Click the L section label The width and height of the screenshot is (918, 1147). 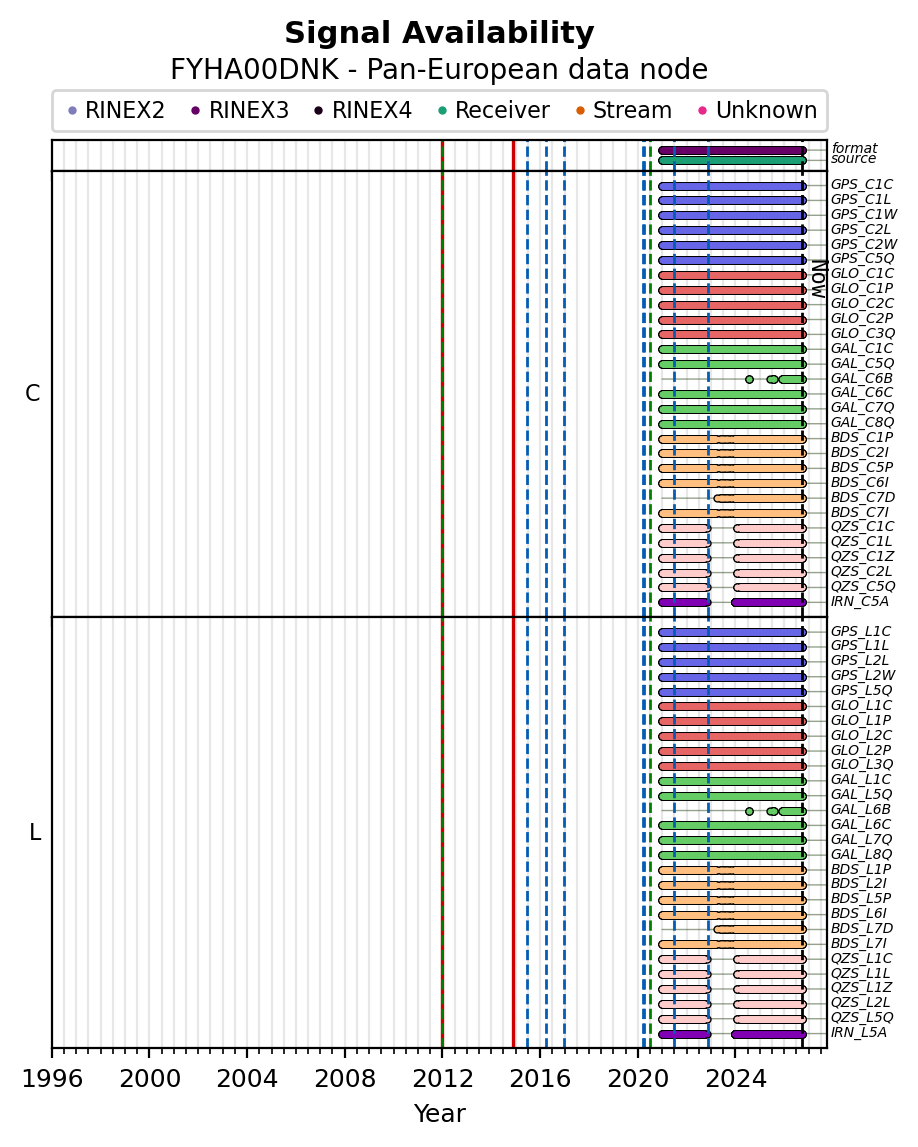(34, 832)
